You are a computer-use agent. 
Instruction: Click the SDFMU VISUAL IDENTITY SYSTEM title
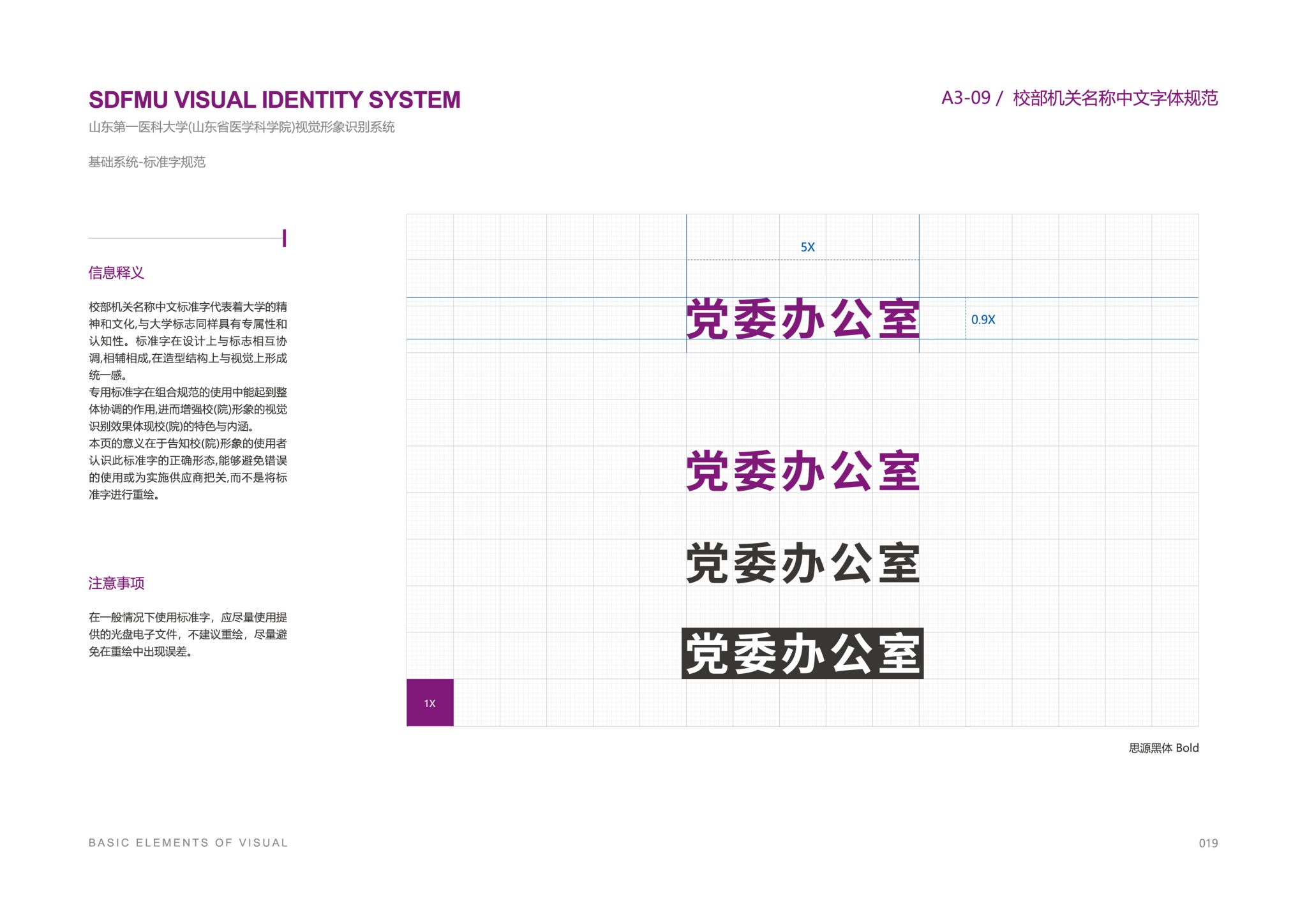274,100
